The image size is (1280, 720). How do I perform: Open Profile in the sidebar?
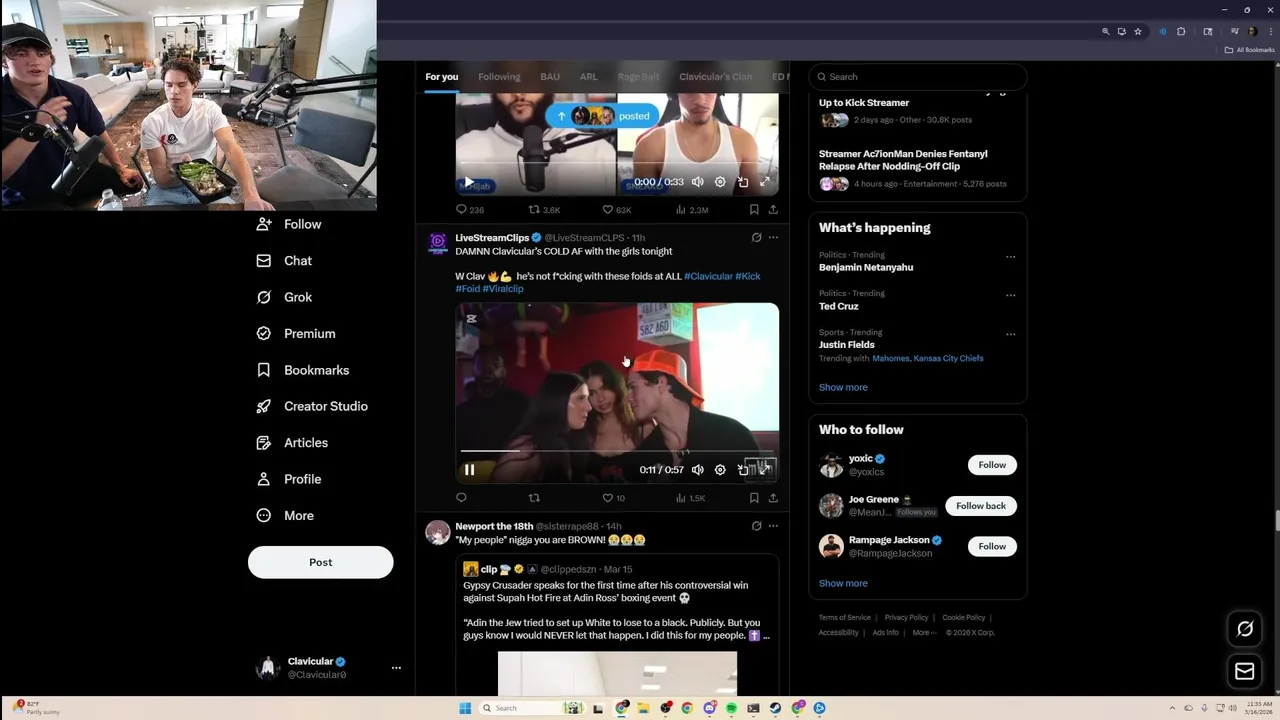[289, 479]
